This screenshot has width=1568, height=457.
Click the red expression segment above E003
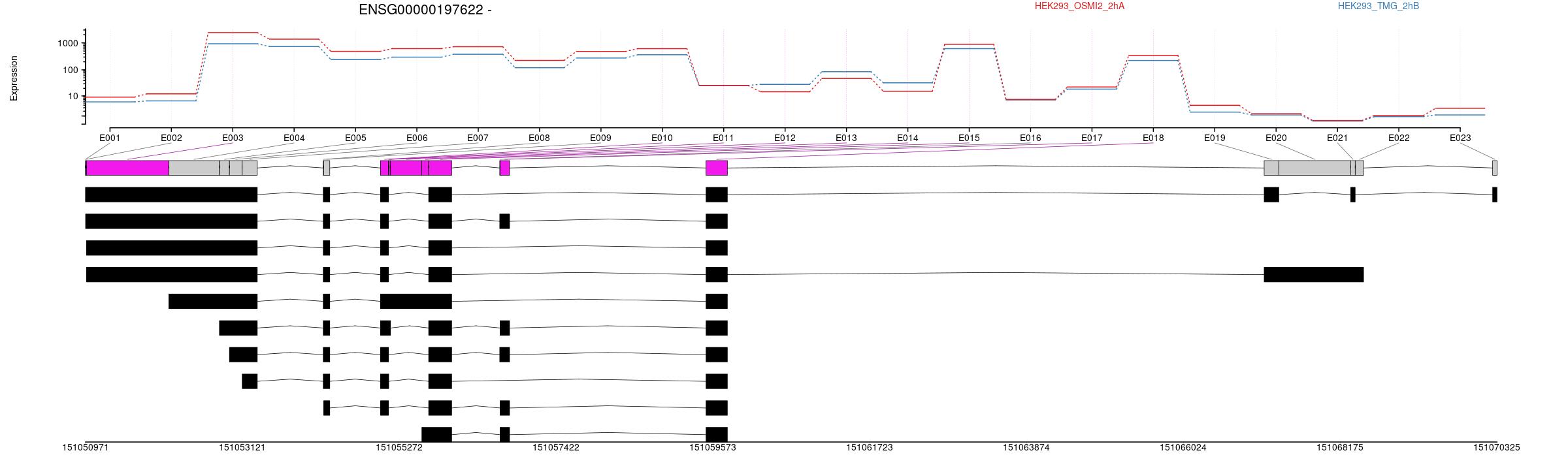point(233,33)
